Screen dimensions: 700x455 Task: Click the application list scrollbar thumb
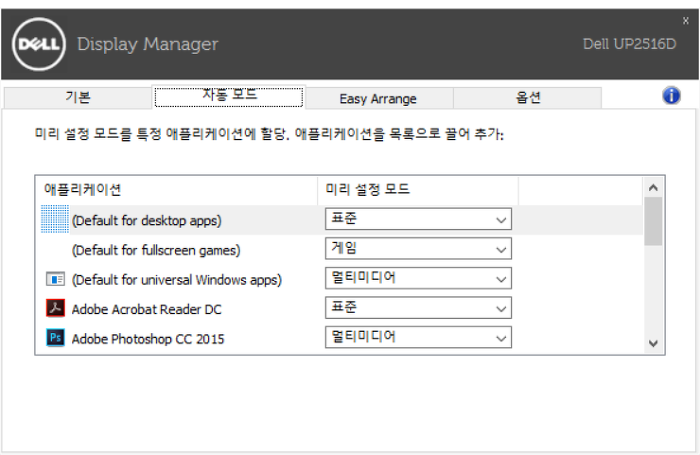[x=653, y=221]
